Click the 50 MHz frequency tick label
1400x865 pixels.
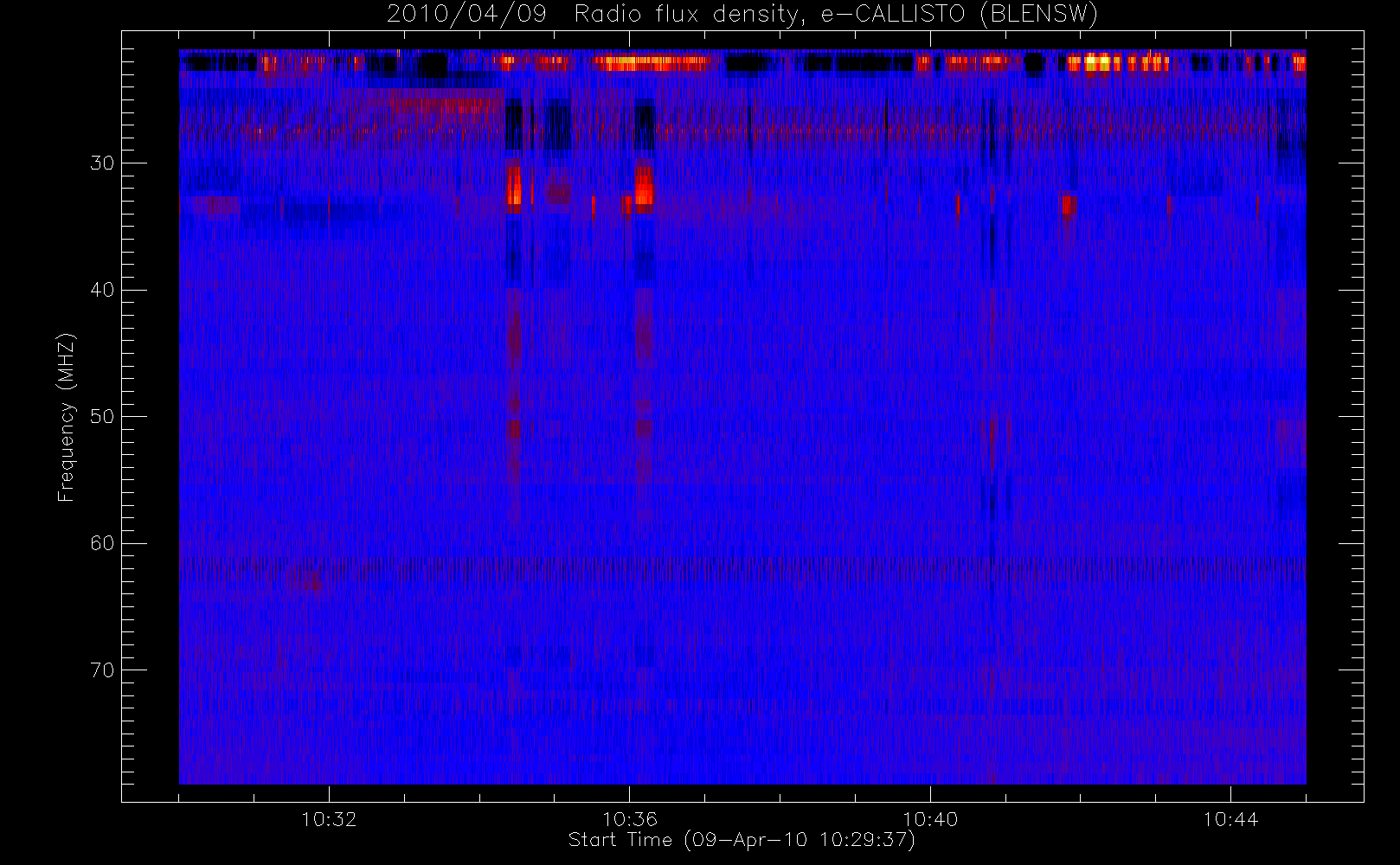[102, 417]
